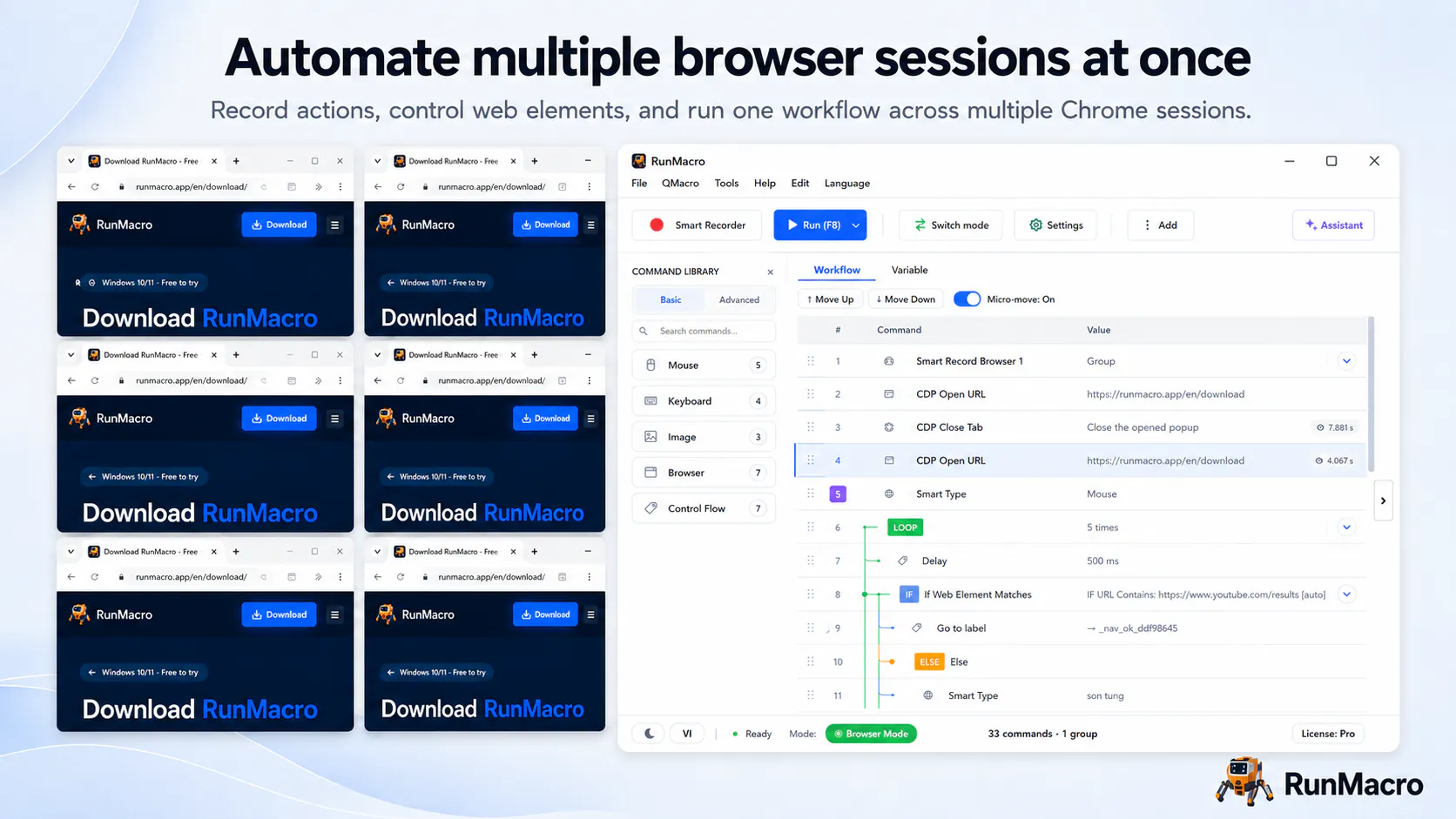1456x819 pixels.
Task: Switch to the Variable tab
Action: [x=910, y=271]
